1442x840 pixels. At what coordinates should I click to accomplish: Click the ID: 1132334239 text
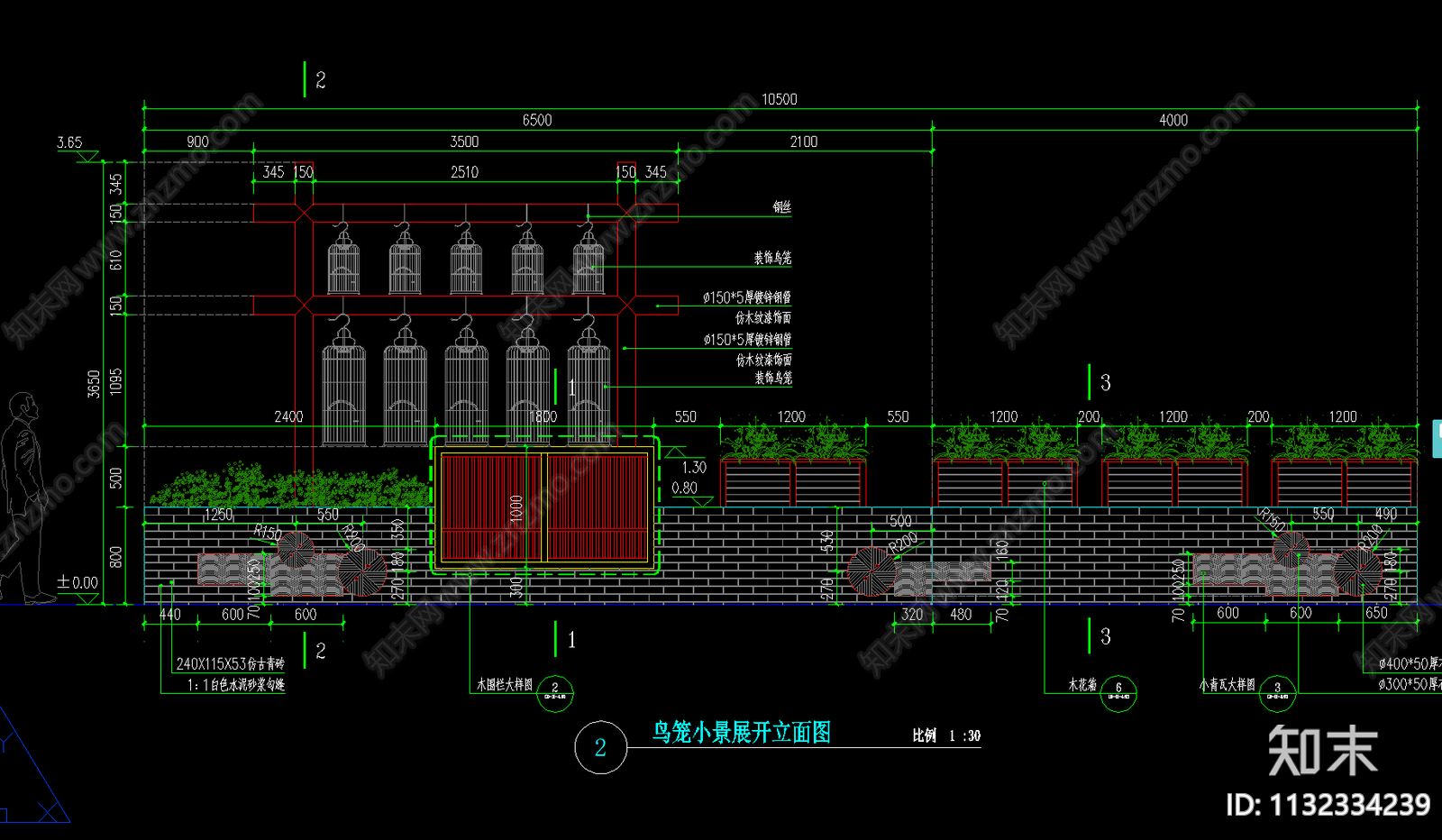1328,805
